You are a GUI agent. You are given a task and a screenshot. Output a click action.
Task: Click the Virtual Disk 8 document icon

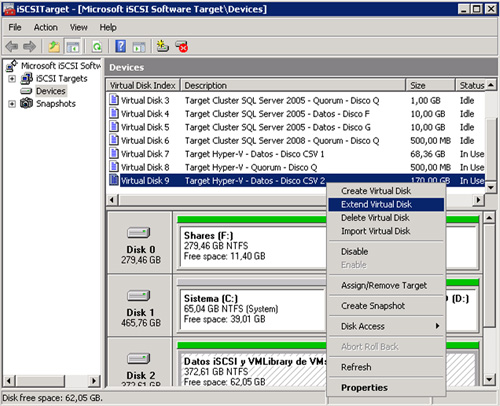coord(114,167)
